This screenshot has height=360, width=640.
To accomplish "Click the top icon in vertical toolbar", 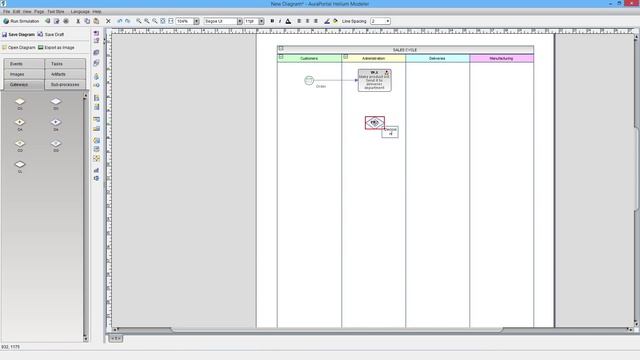I will click(96, 33).
